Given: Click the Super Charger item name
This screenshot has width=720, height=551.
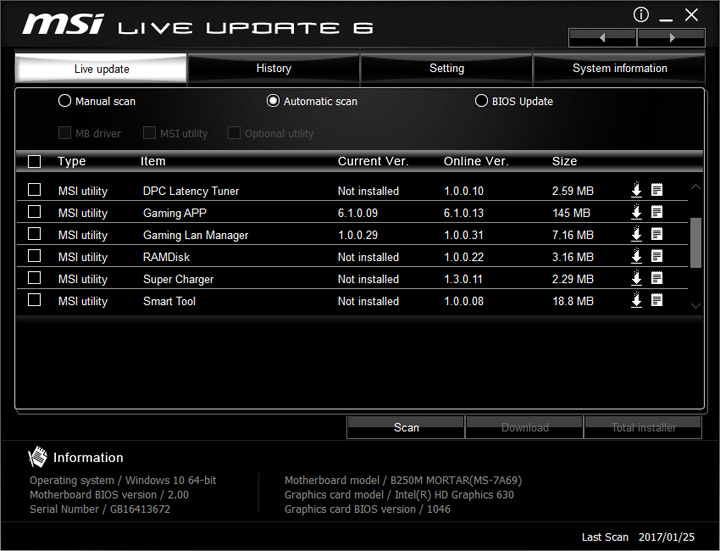Looking at the screenshot, I should [178, 279].
